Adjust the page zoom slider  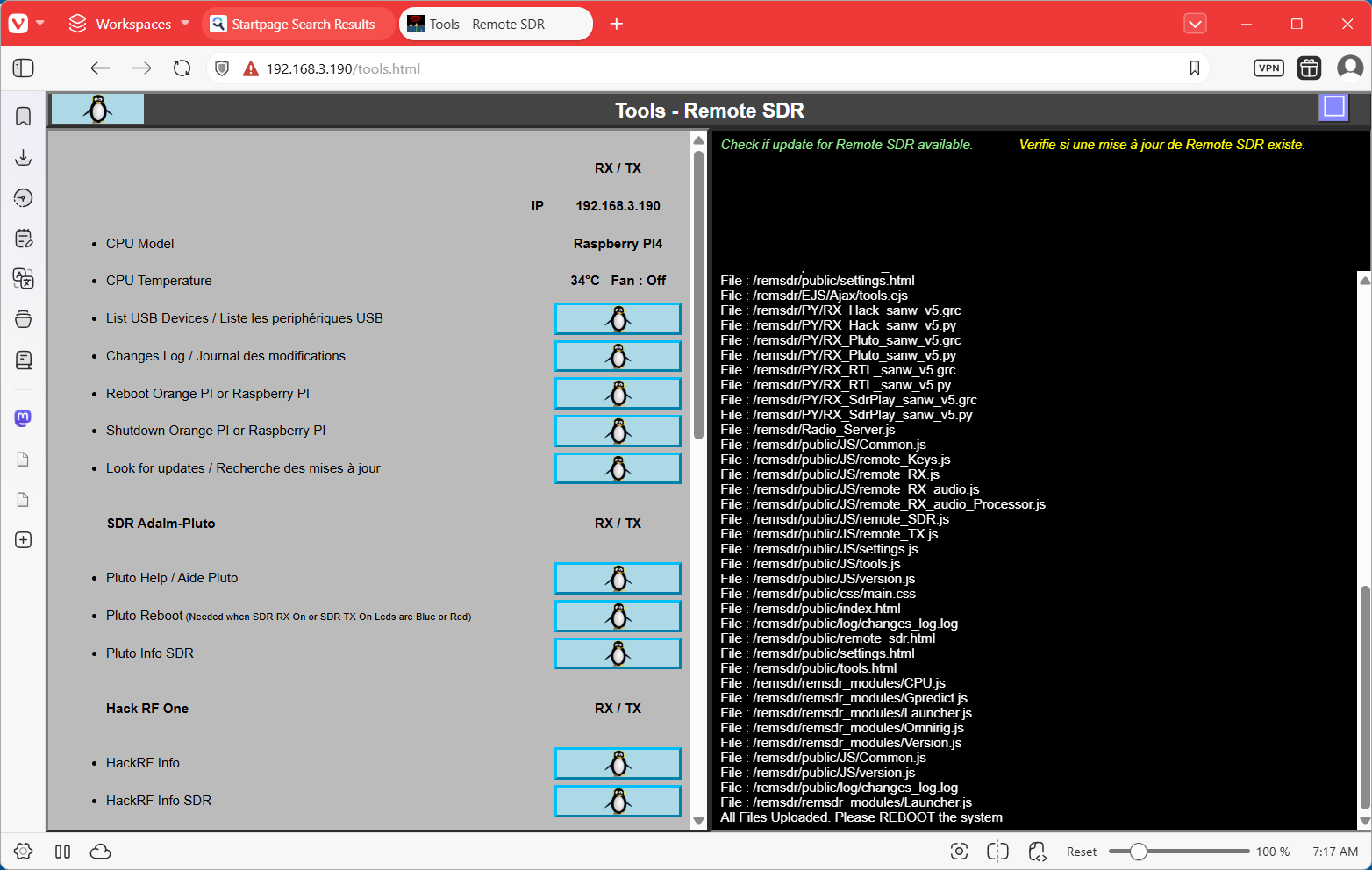click(x=1139, y=852)
